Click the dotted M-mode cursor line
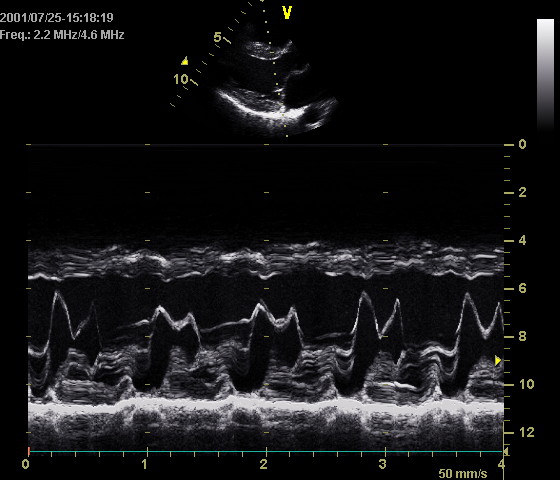The width and height of the screenshot is (560, 480). (274, 68)
